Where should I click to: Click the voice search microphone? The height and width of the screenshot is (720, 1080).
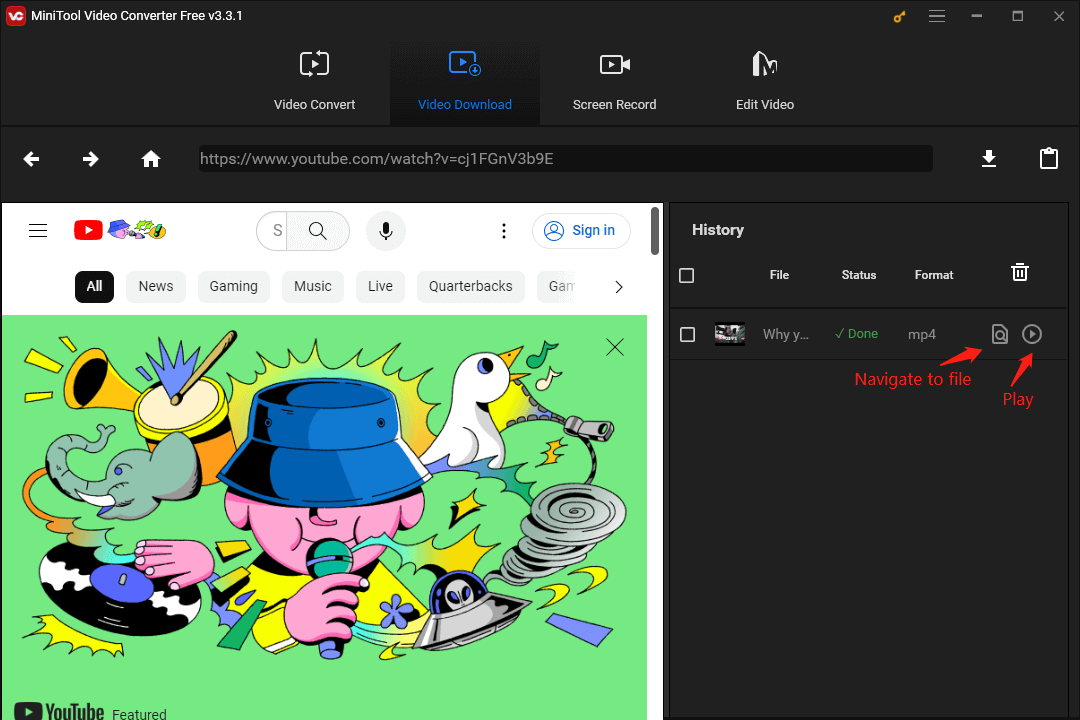point(386,230)
